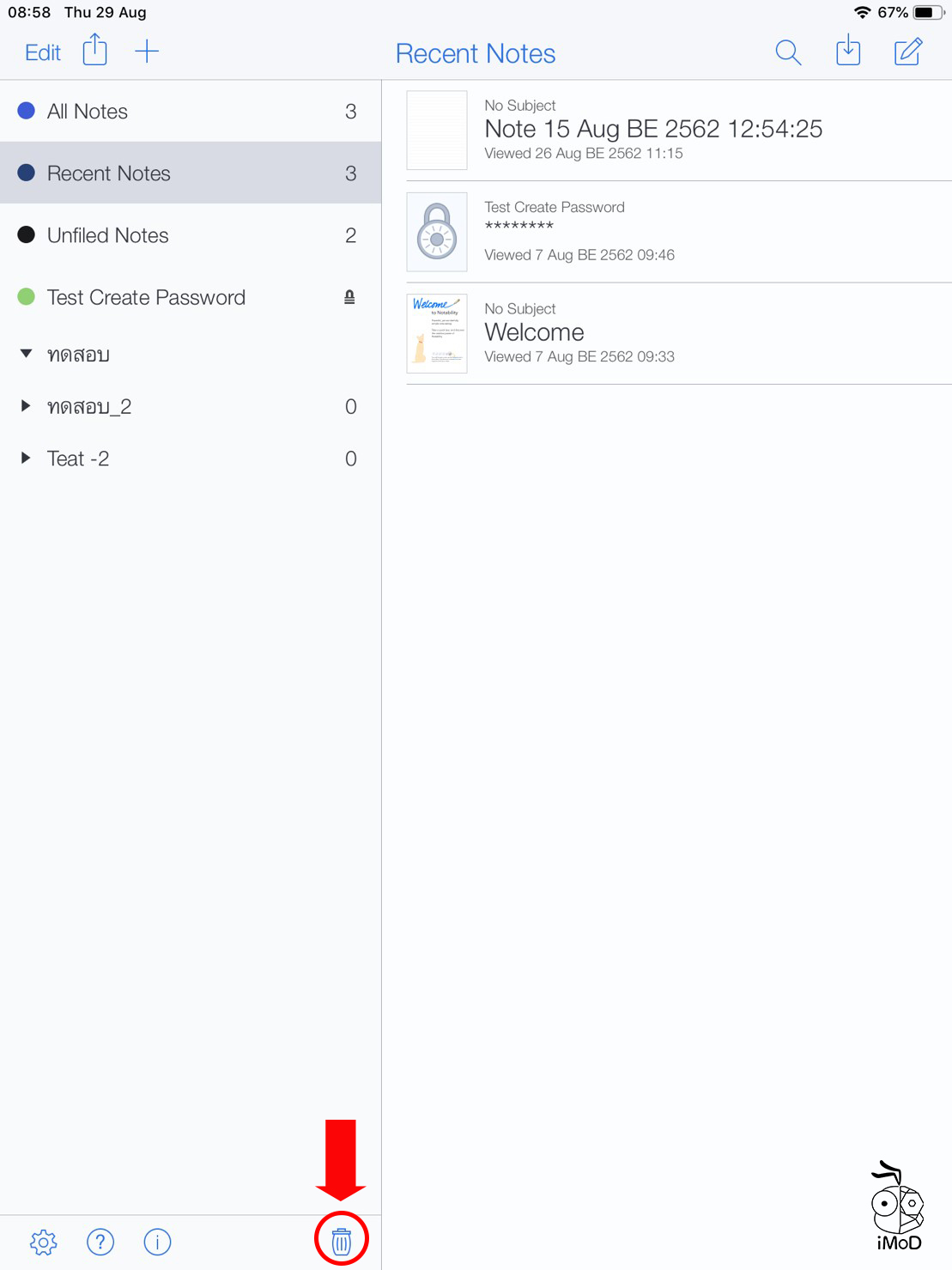Select All Notes in the sidebar
The width and height of the screenshot is (952, 1270).
[88, 111]
